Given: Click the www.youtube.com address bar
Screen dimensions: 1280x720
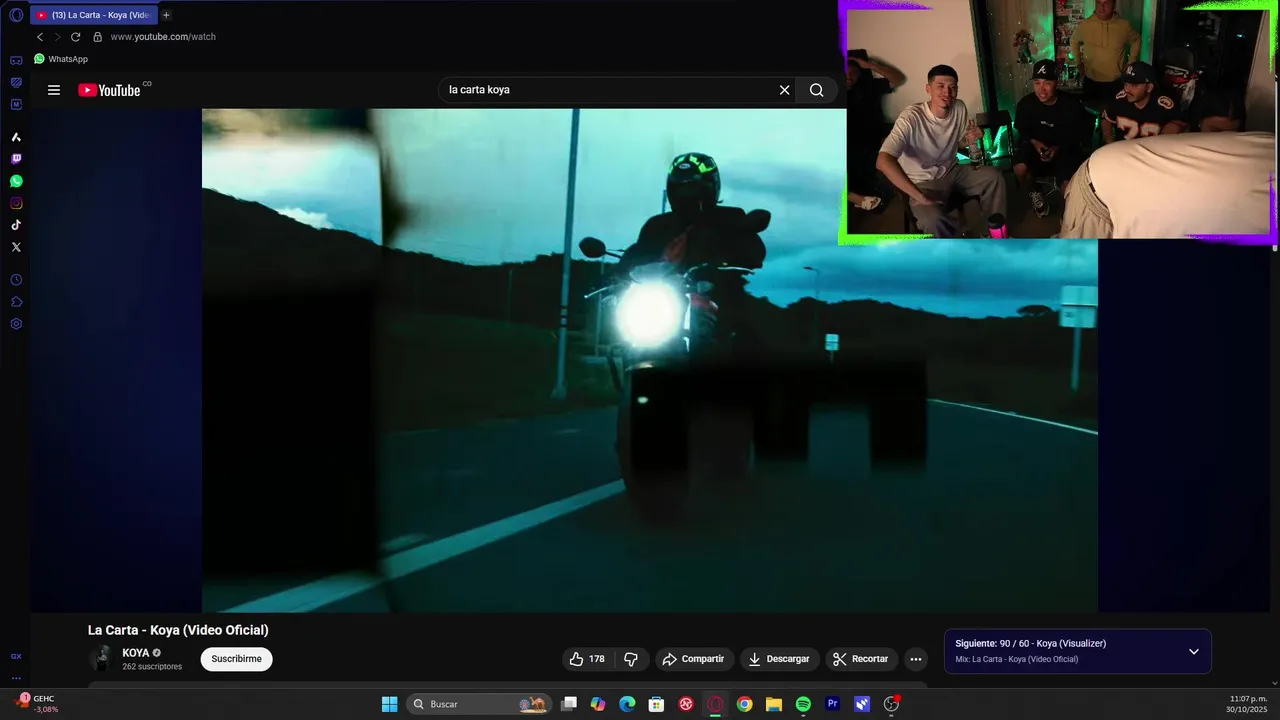Looking at the screenshot, I should coord(163,37).
